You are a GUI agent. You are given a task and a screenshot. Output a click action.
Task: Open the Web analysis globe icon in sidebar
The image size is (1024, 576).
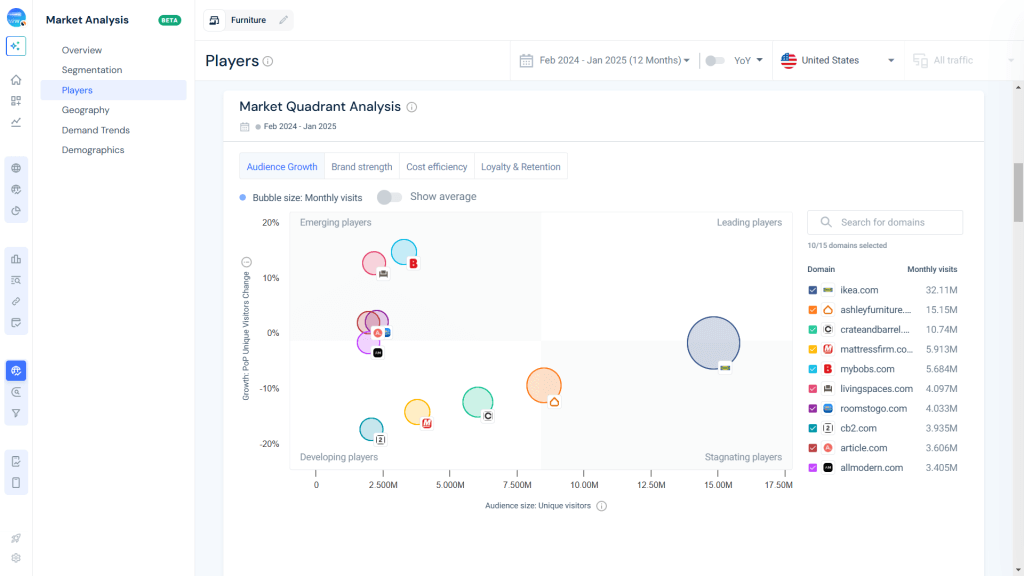pyautogui.click(x=15, y=168)
